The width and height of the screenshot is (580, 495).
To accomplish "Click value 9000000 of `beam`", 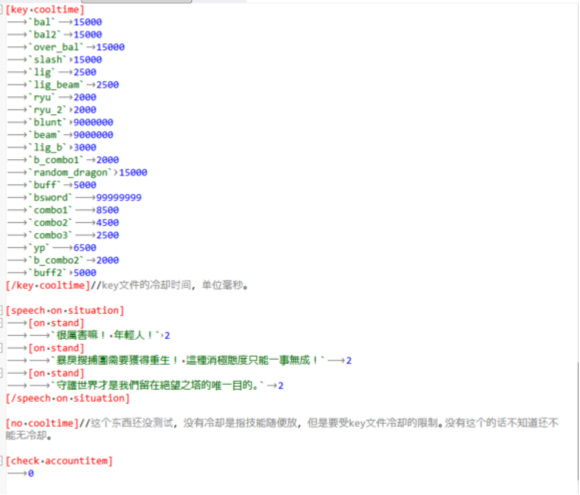I will 93,135.
